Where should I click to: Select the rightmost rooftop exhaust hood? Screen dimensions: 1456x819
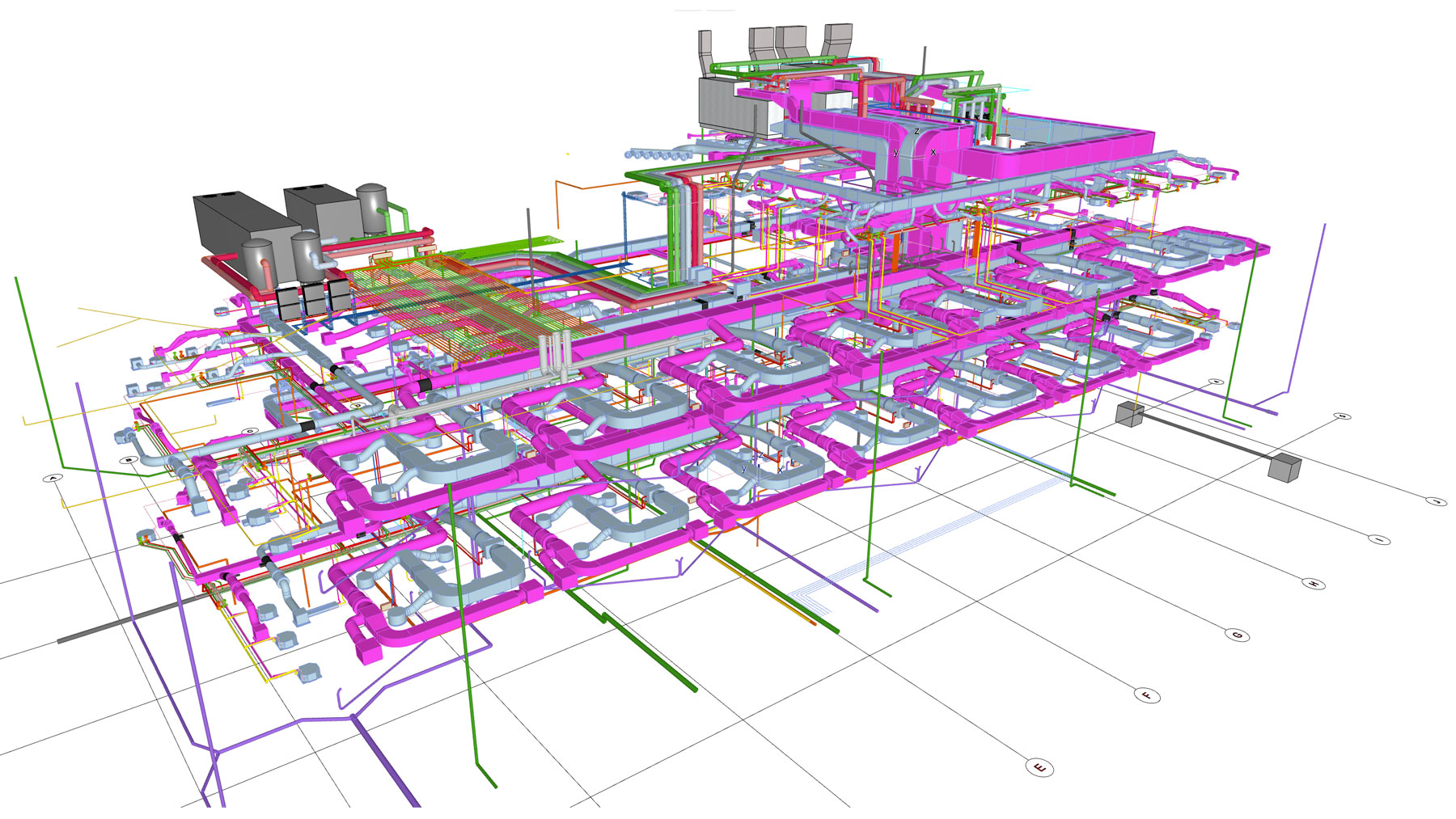pos(838,40)
